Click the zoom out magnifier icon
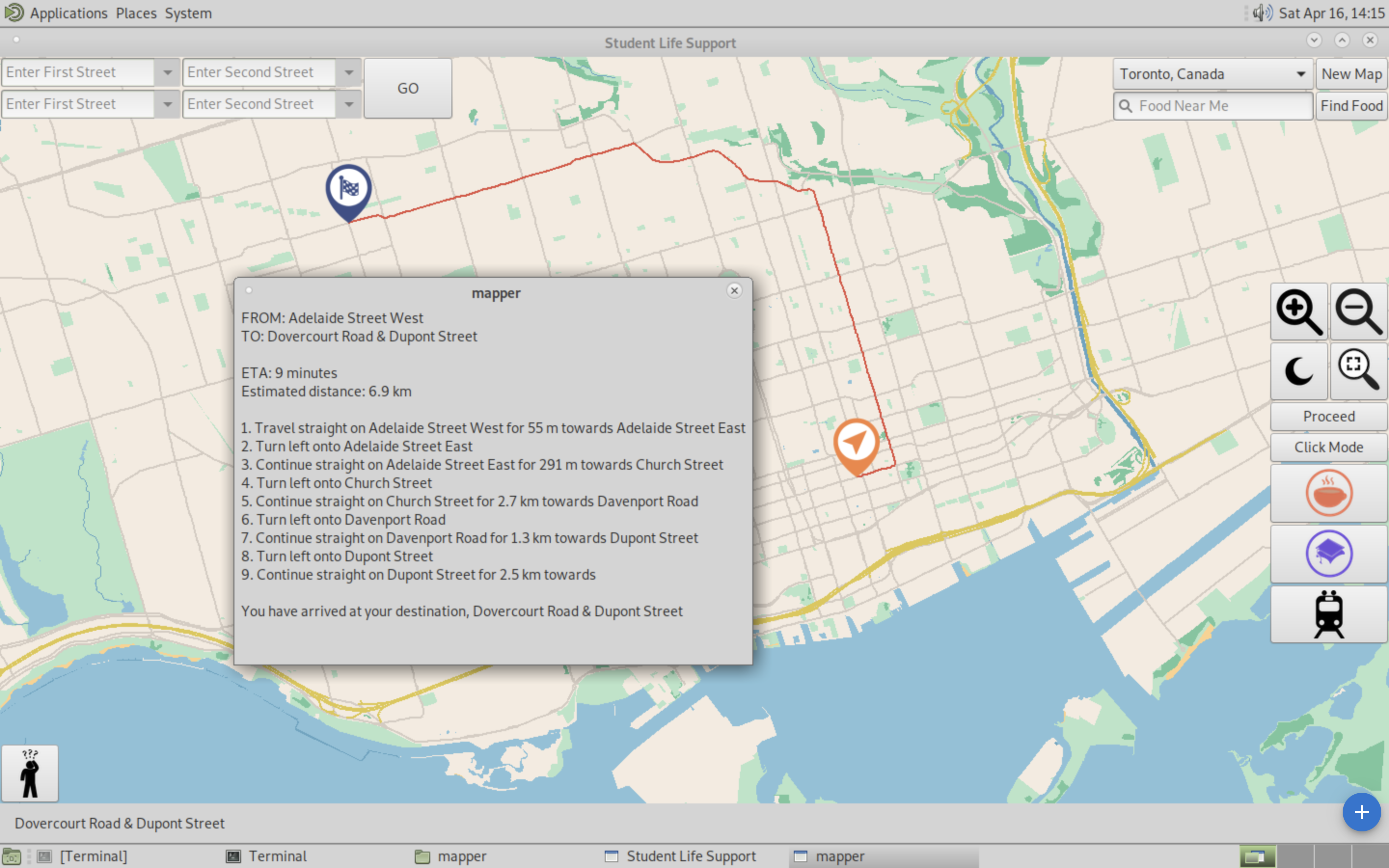Viewport: 1389px width, 868px height. pos(1358,312)
